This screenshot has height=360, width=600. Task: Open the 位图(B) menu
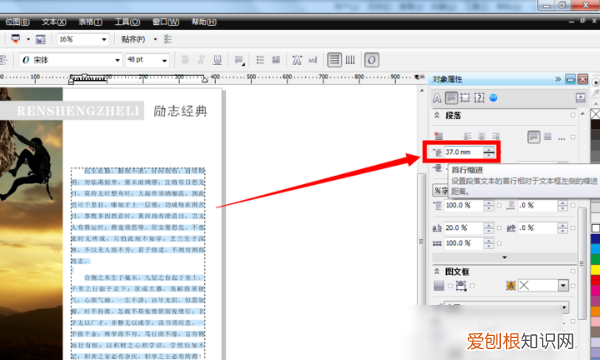(x=18, y=22)
